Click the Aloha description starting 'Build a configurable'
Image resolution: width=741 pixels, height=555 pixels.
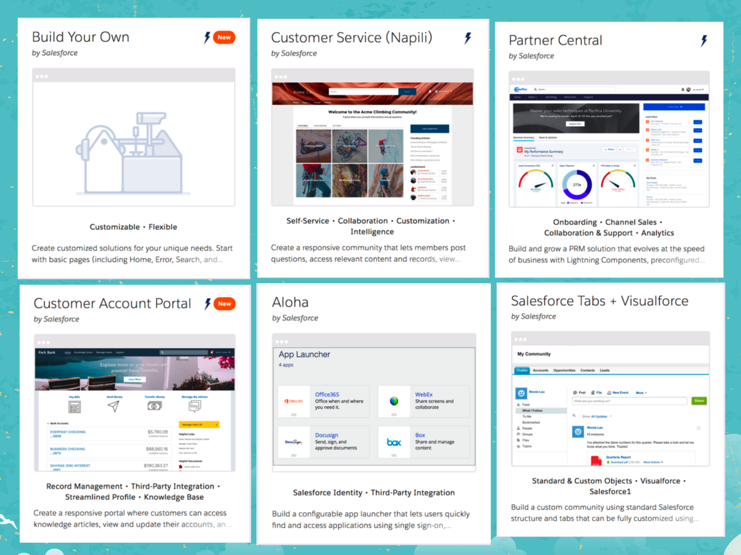[x=371, y=520]
